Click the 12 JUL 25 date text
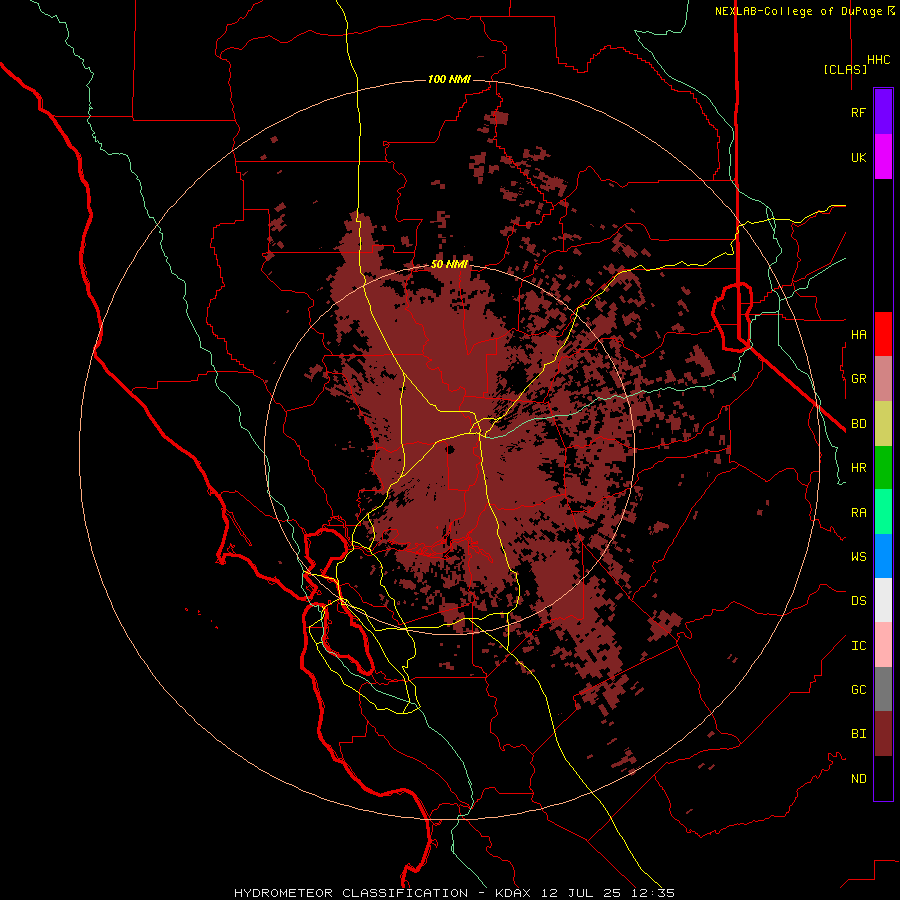This screenshot has width=900, height=900. click(x=584, y=893)
